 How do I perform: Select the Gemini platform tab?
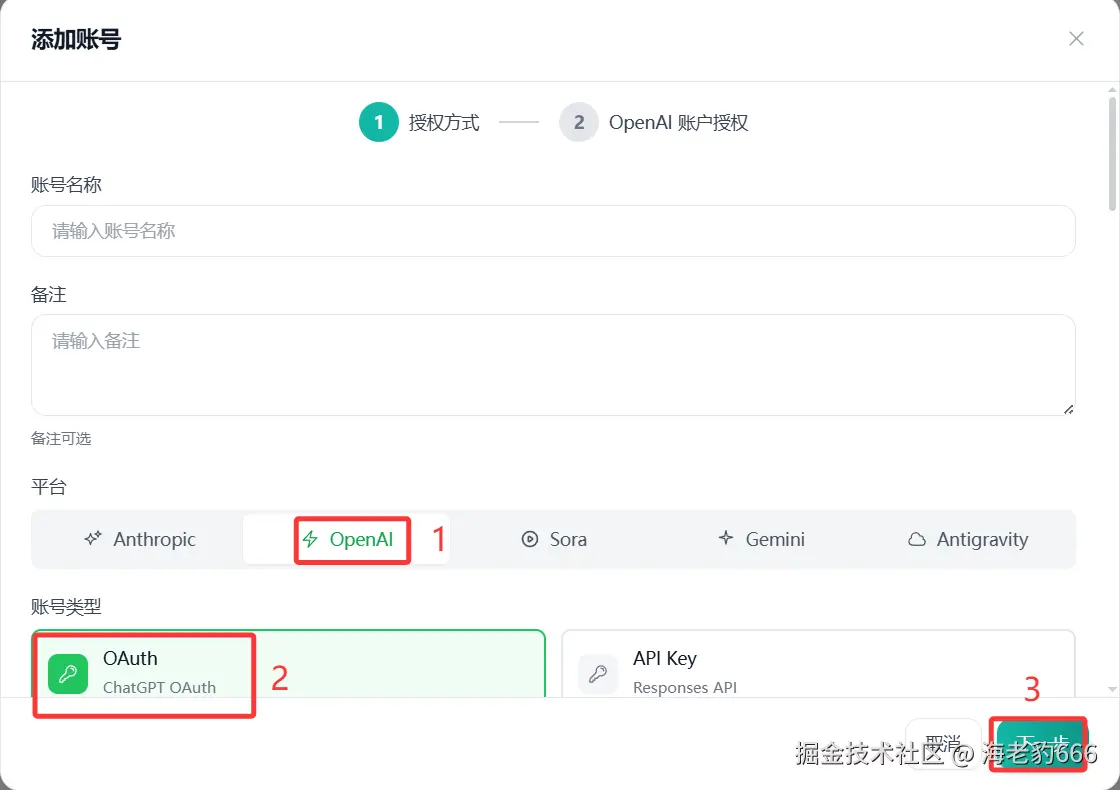(x=761, y=539)
